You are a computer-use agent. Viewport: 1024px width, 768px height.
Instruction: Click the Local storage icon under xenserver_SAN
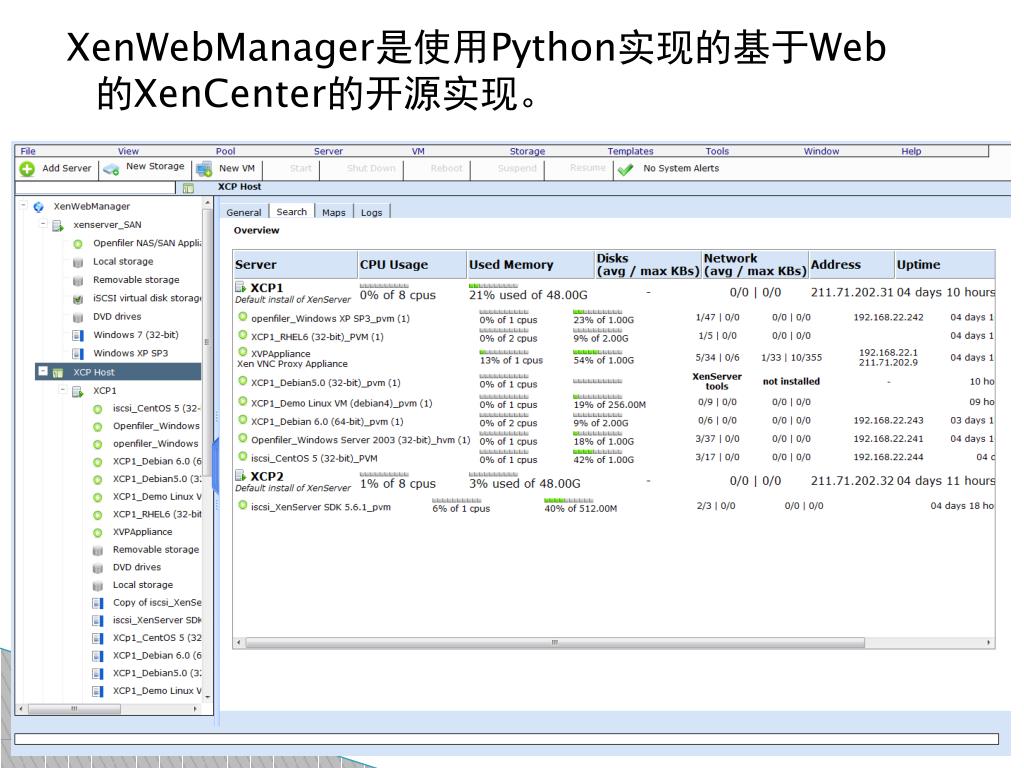coord(78,262)
